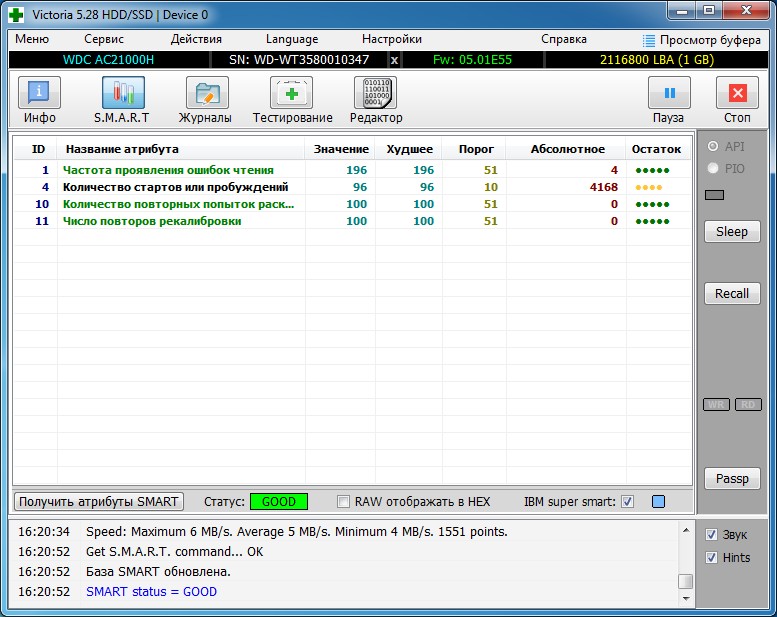
Task: Click the WDC AC21000H drive model
Action: (x=109, y=60)
